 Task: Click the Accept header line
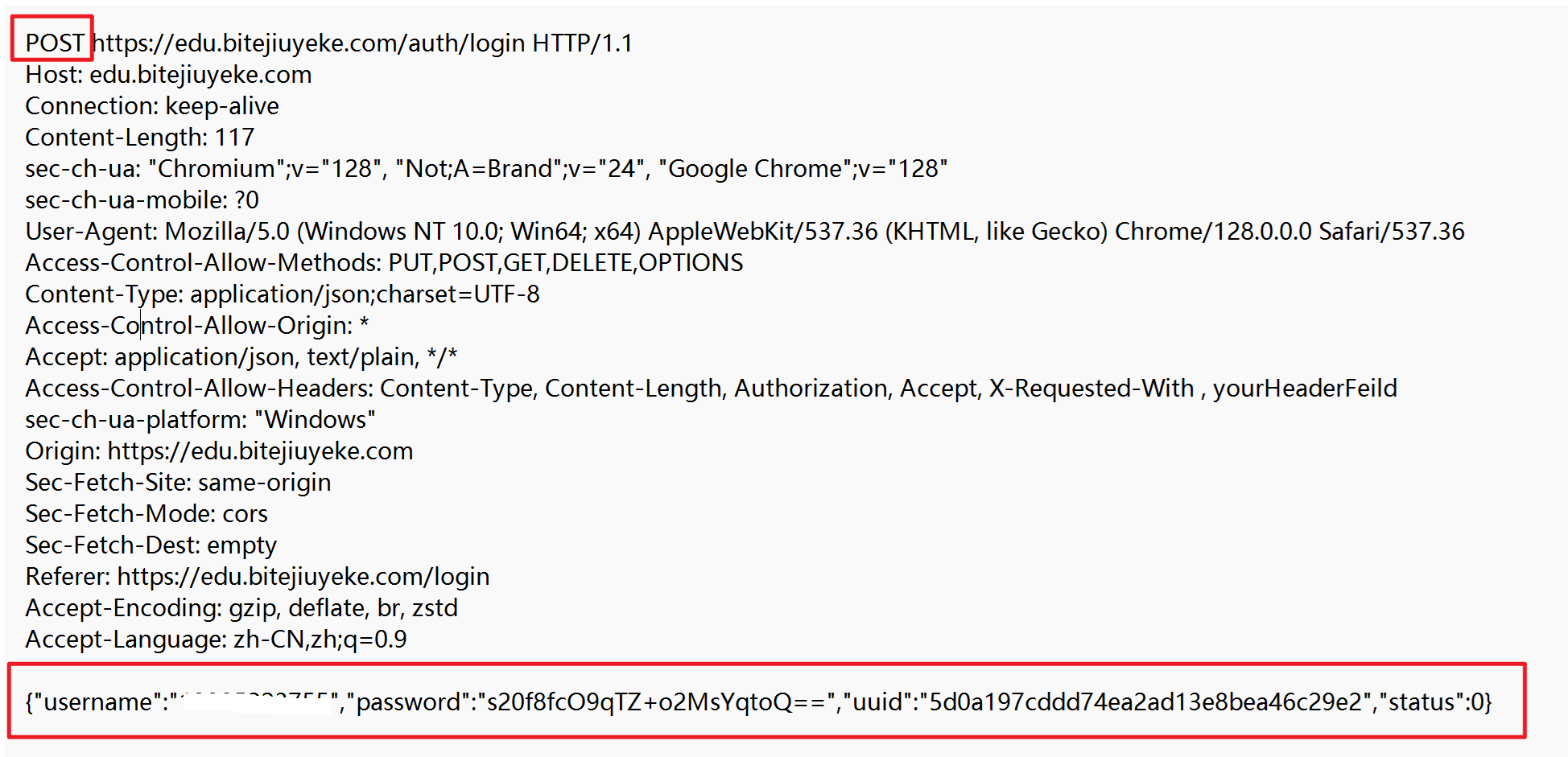(x=241, y=356)
